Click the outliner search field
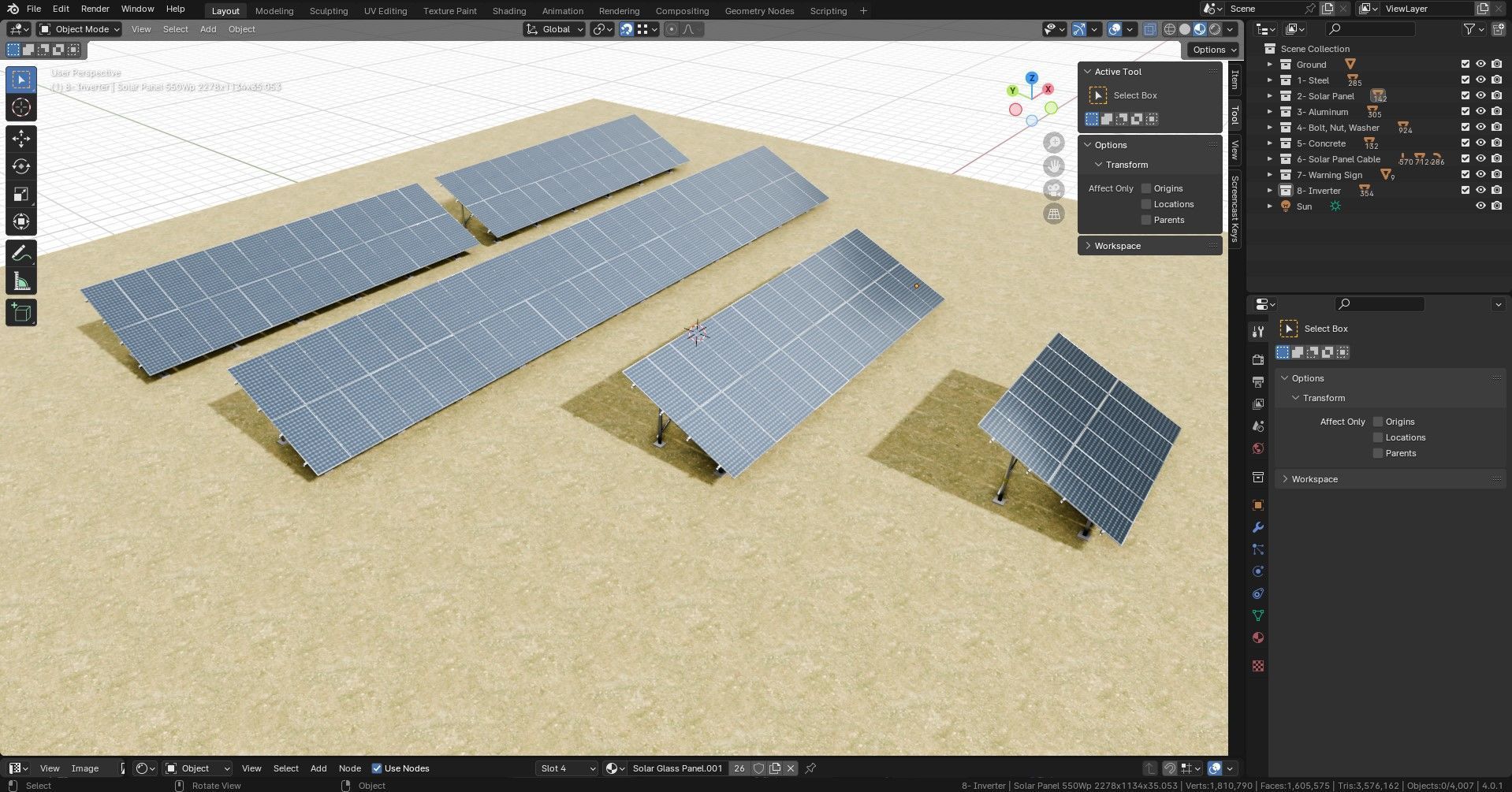 pos(1370,29)
